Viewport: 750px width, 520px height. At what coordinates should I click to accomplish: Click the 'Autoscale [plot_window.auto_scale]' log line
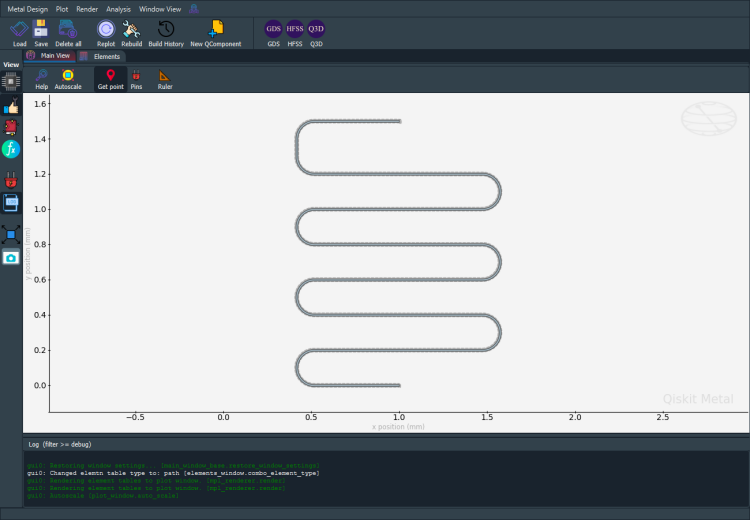tap(103, 496)
